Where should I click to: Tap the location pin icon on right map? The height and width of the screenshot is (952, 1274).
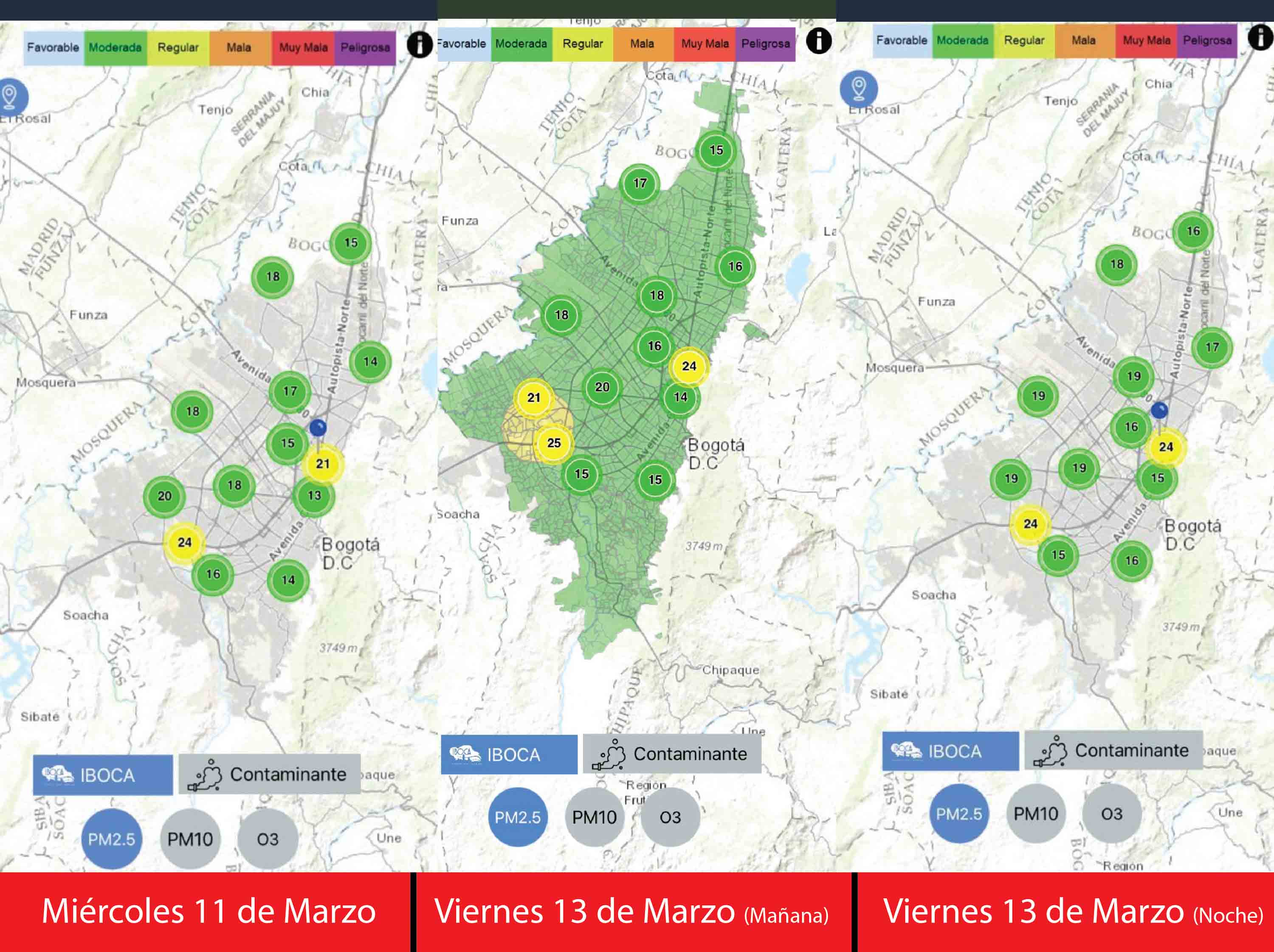[858, 88]
